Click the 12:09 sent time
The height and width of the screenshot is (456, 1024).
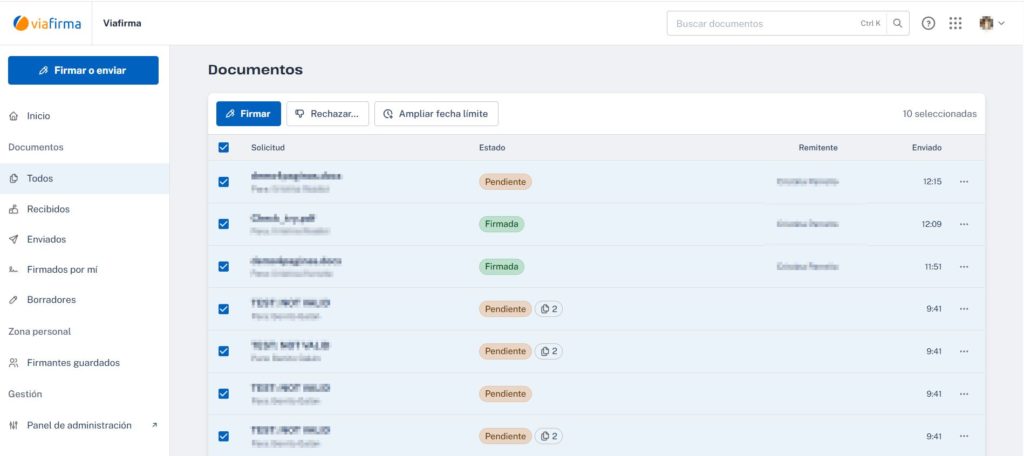tap(931, 224)
